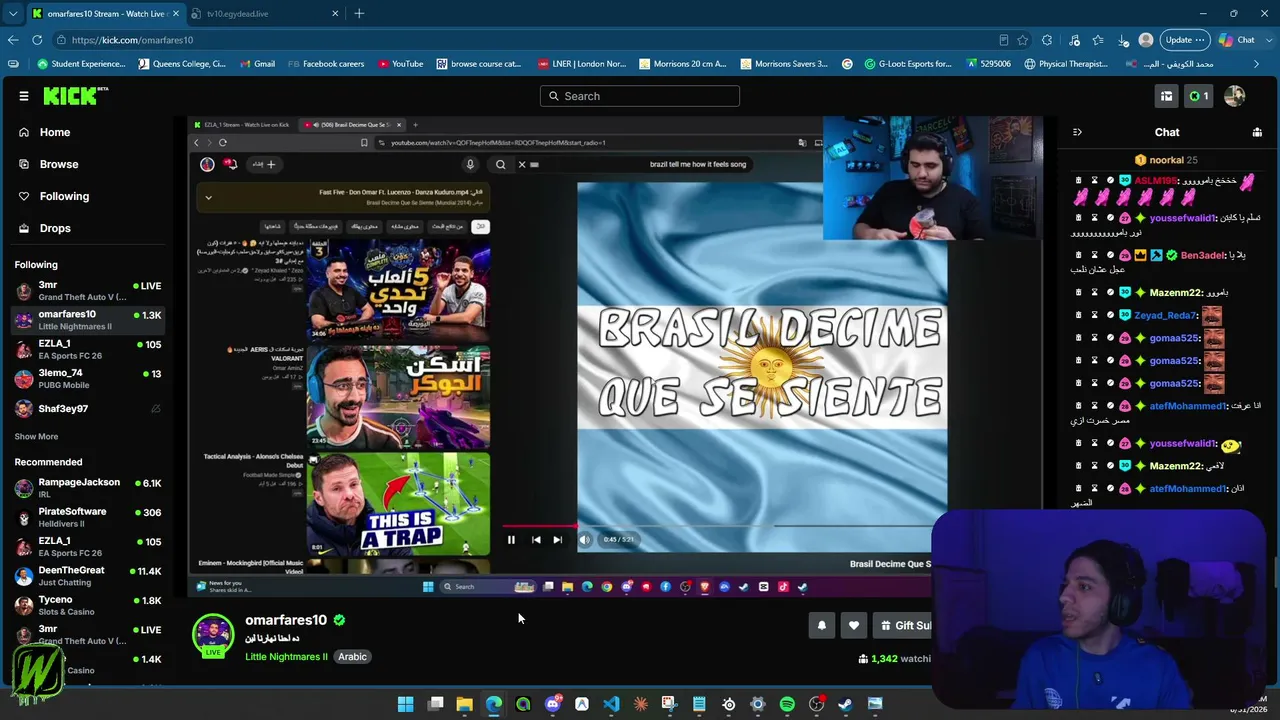Open the chat gift leaderboard icon
1280x720 pixels.
(1257, 132)
